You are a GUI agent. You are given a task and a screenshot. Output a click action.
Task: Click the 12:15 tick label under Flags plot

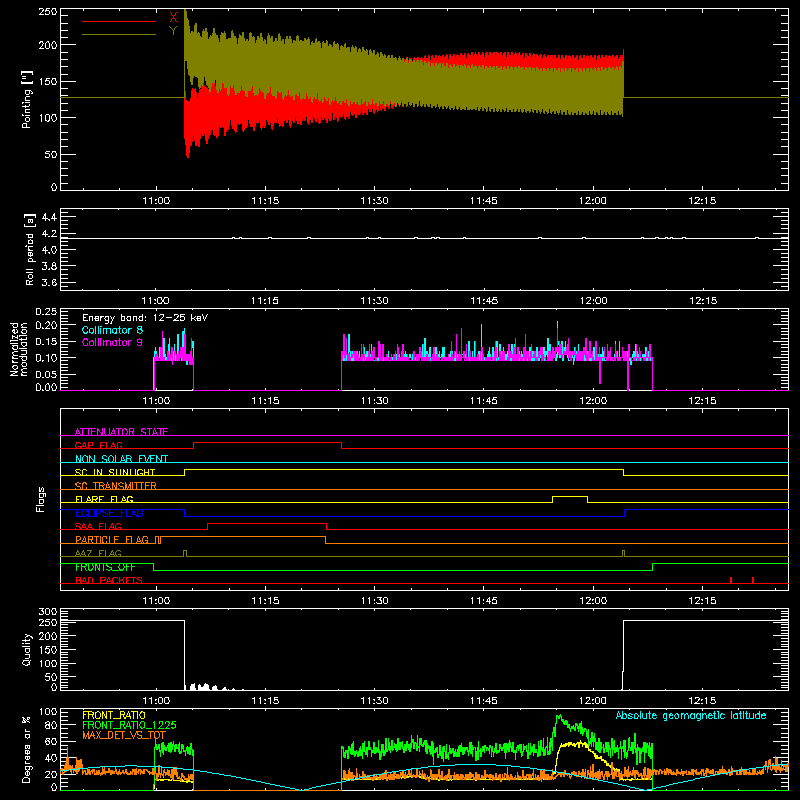(x=703, y=601)
